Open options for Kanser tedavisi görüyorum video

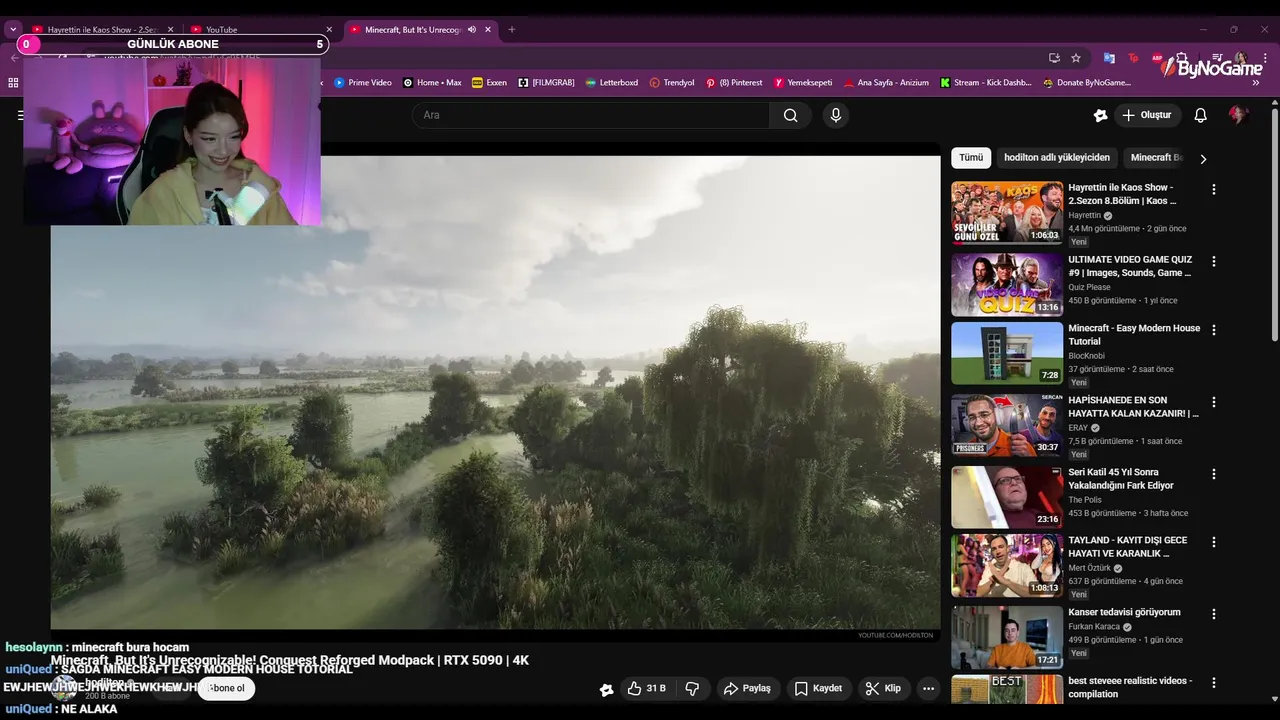[1214, 614]
